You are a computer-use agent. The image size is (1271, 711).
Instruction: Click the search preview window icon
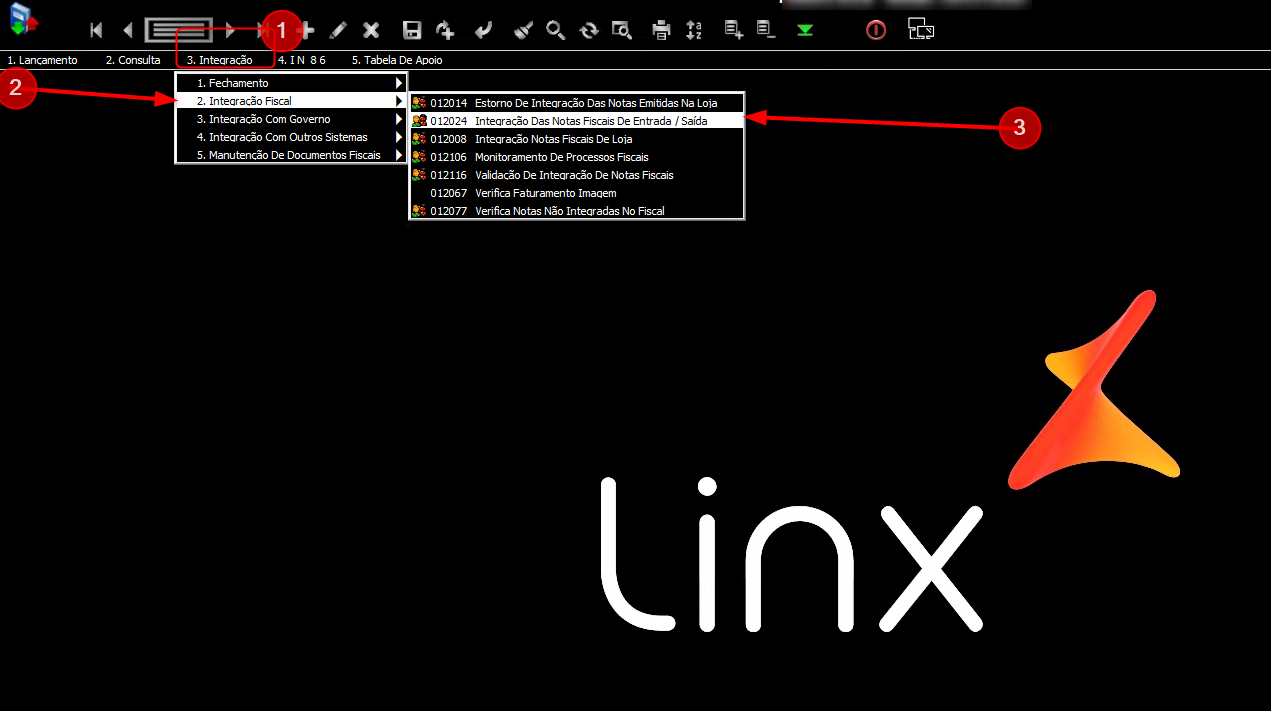click(622, 31)
